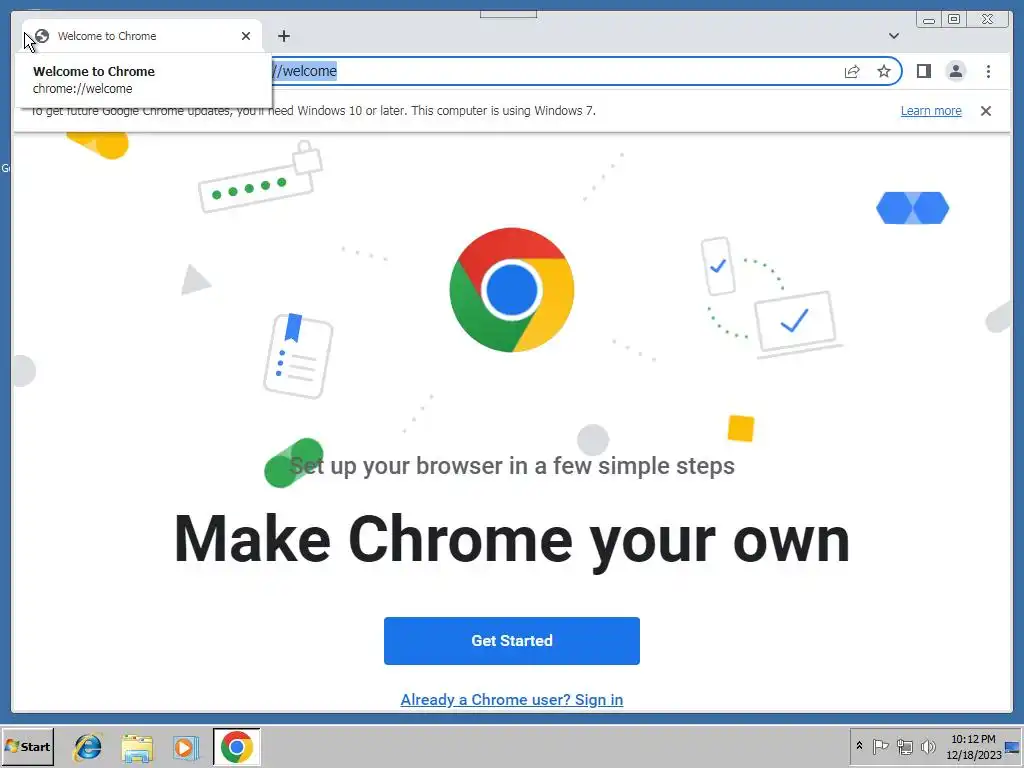Open the Action Center flag icon
Viewport: 1024px width, 768px height.
[880, 746]
